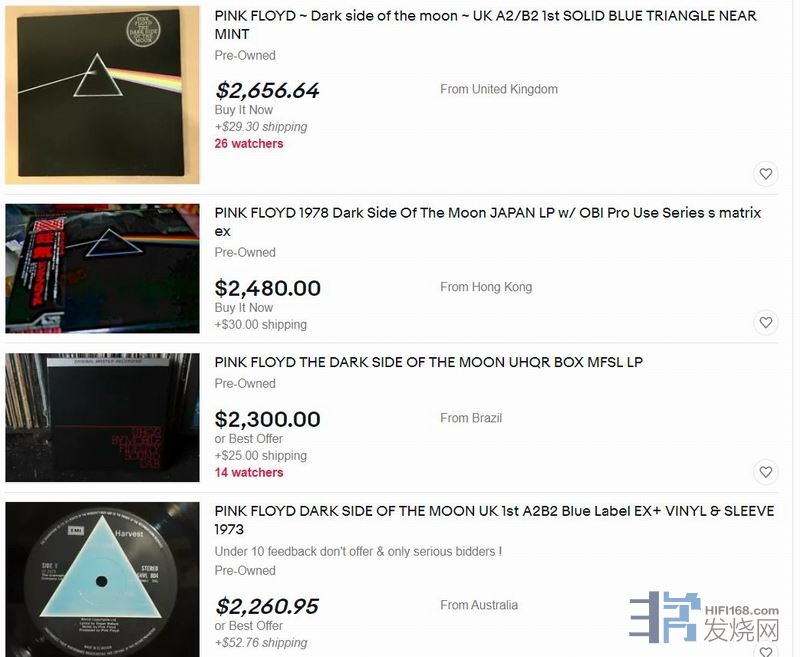View the UHQR box set thumbnail
800x657 pixels.
click(102, 417)
